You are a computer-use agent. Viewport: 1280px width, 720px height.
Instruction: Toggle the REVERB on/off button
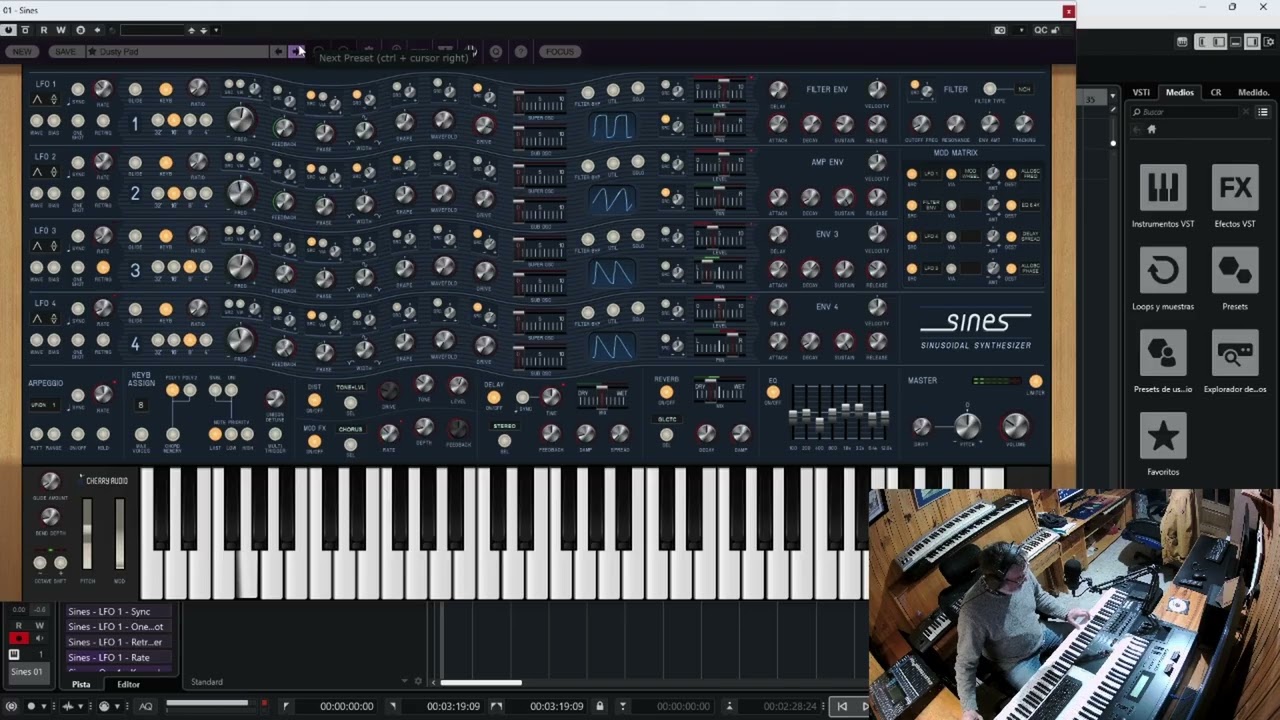pos(666,393)
